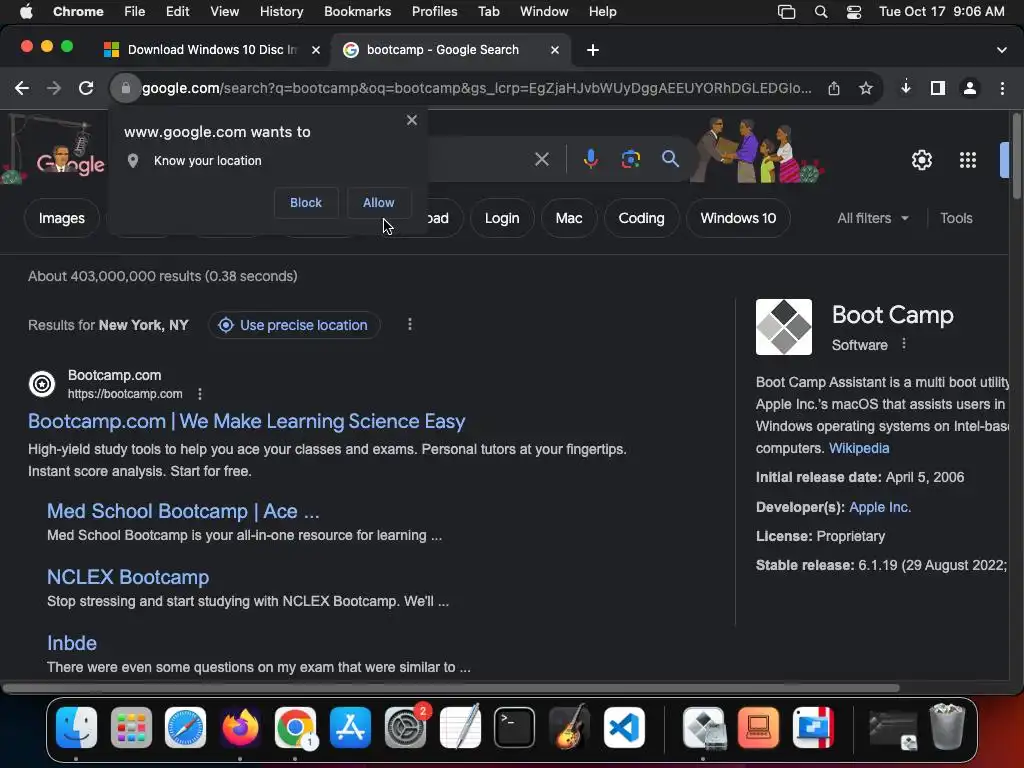Click the Google doodle logo
This screenshot has width=1024, height=768.
coord(54,150)
